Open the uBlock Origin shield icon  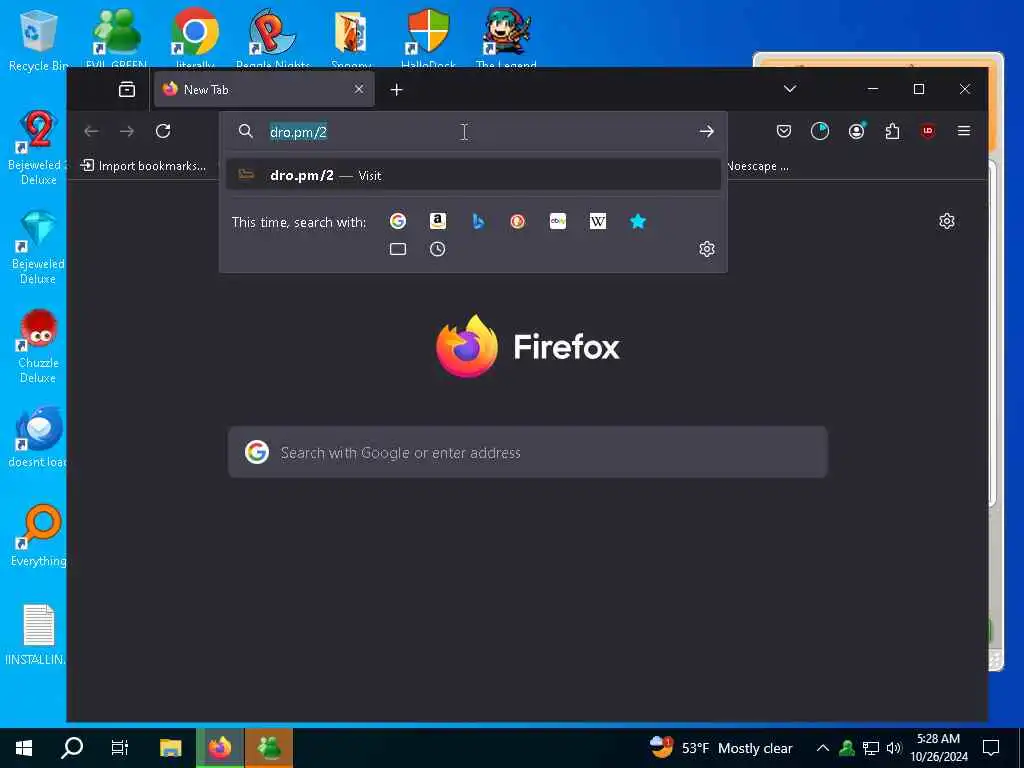[x=928, y=131]
